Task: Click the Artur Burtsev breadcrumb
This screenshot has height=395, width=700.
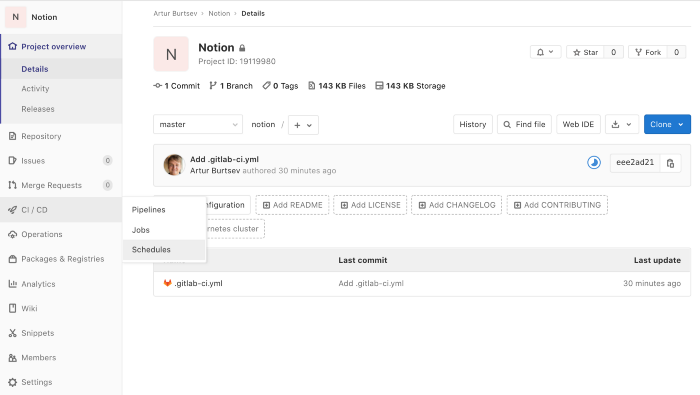Action: (x=175, y=13)
